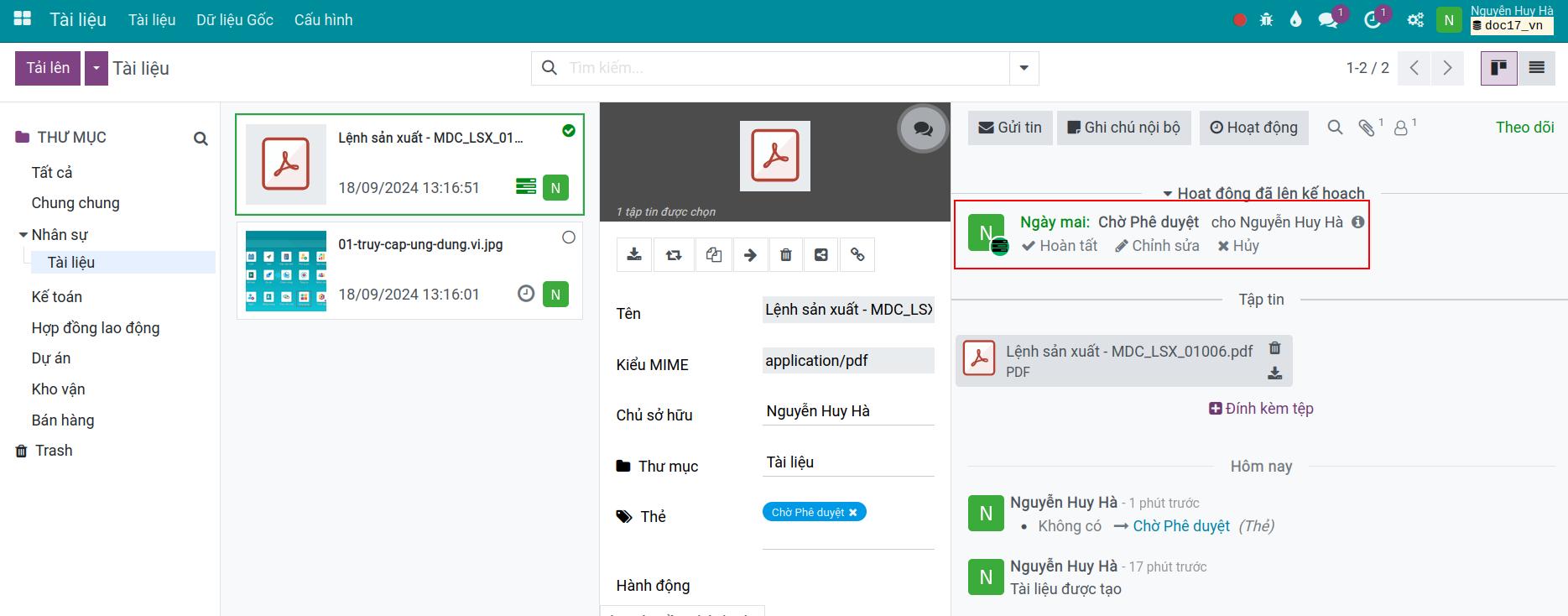Open the Chủ sở hữu field dropdown
Image resolution: width=1568 pixels, height=616 pixels.
pyautogui.click(x=848, y=411)
